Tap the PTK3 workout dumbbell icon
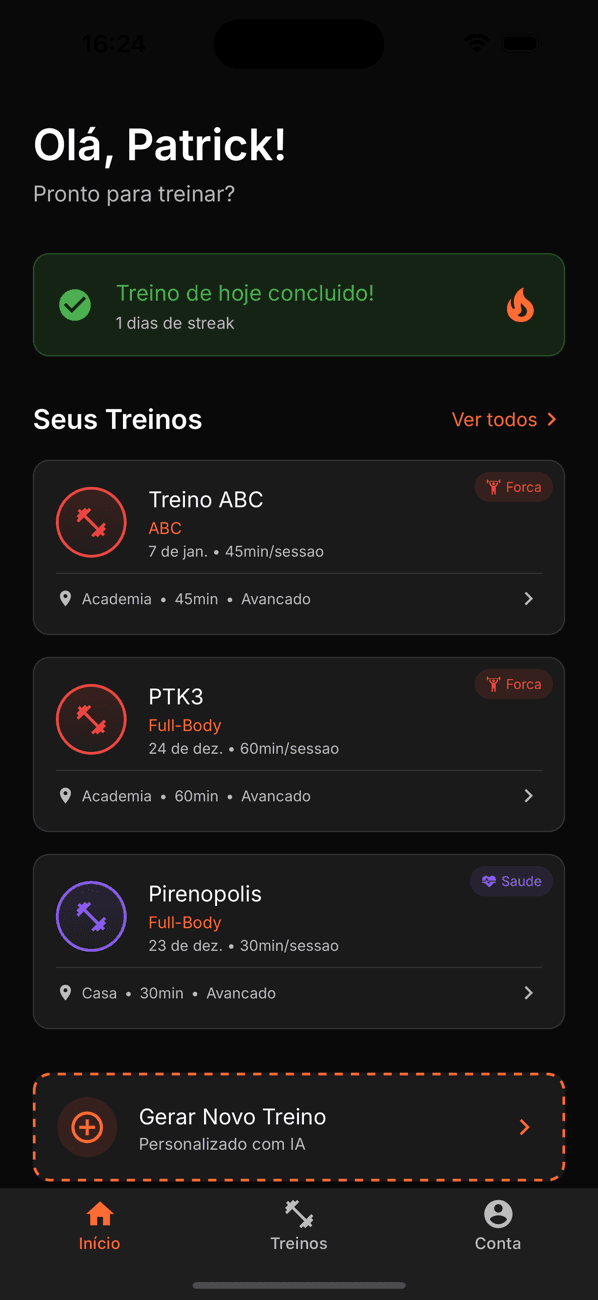The image size is (598, 1300). 91,718
